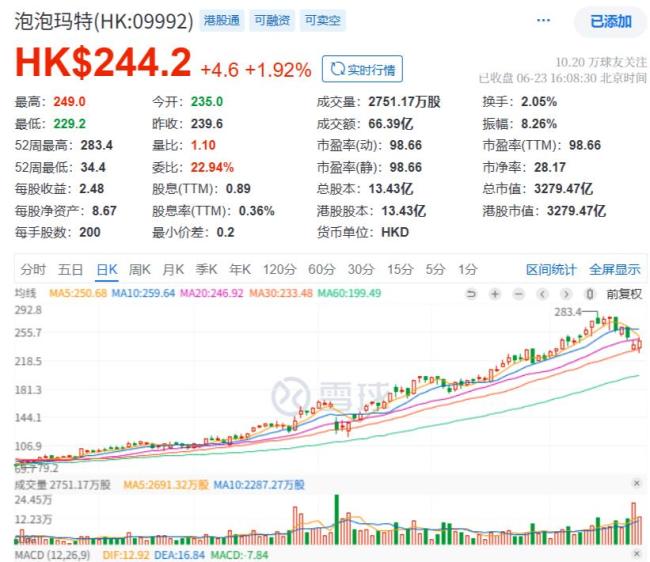Screen dimensions: 650x562
Task: Click the MA20:246.92 moving average label
Action: (211, 293)
